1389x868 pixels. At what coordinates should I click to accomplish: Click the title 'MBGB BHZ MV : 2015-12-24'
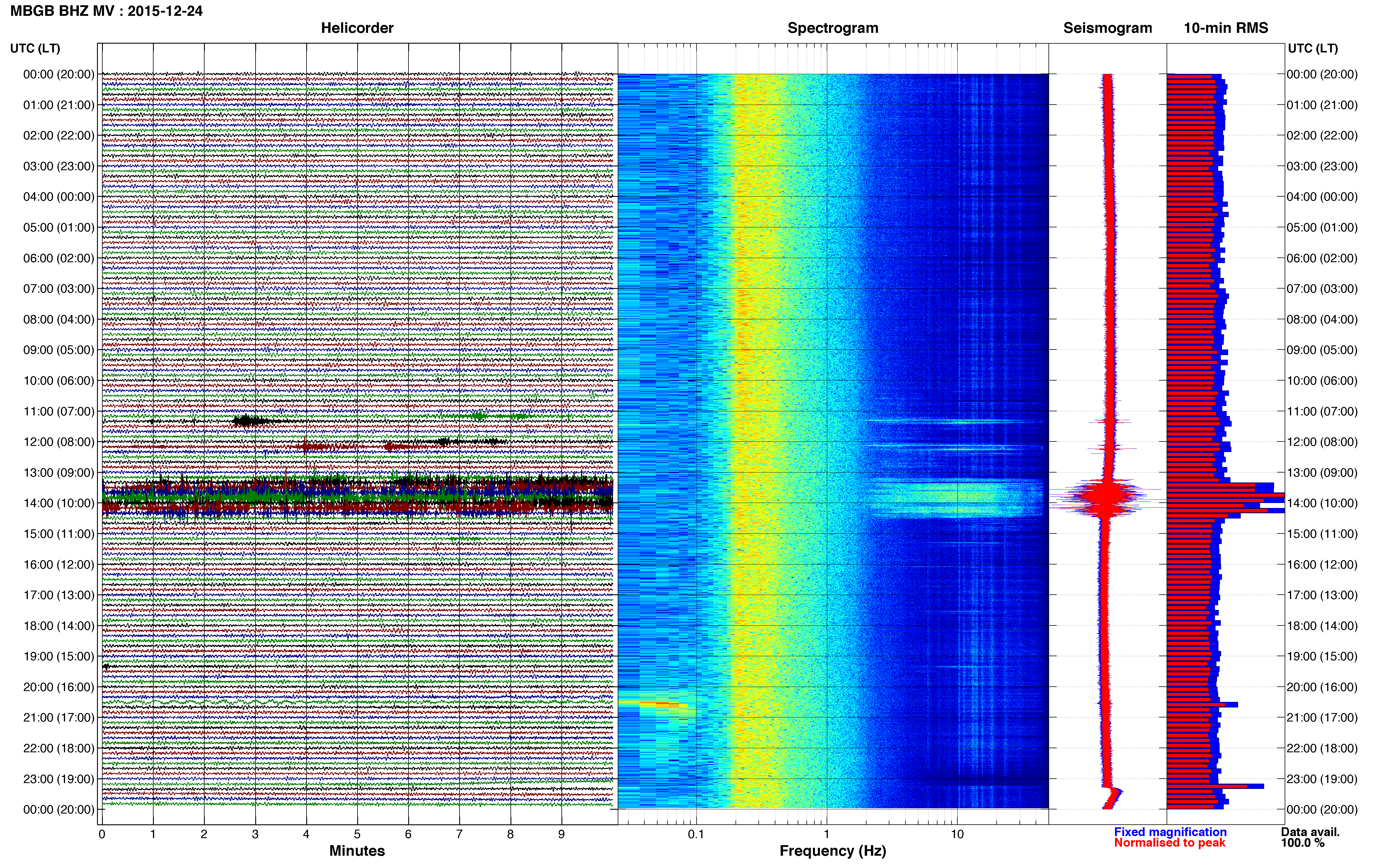106,11
